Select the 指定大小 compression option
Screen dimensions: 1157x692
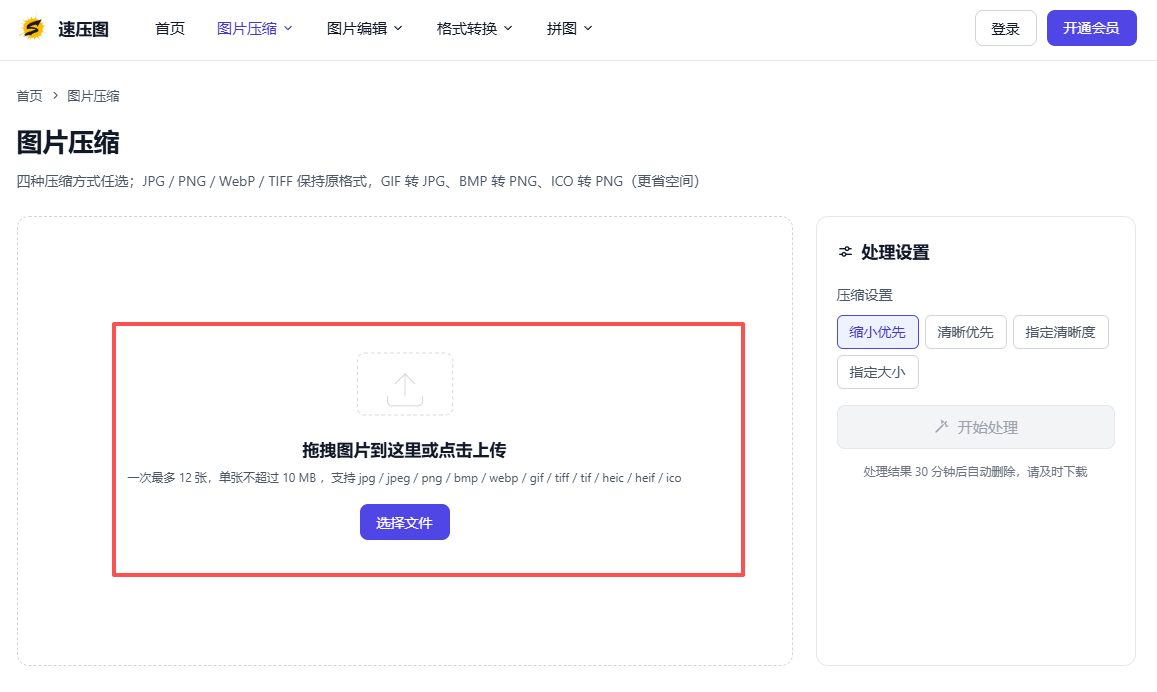pyautogui.click(x=877, y=372)
